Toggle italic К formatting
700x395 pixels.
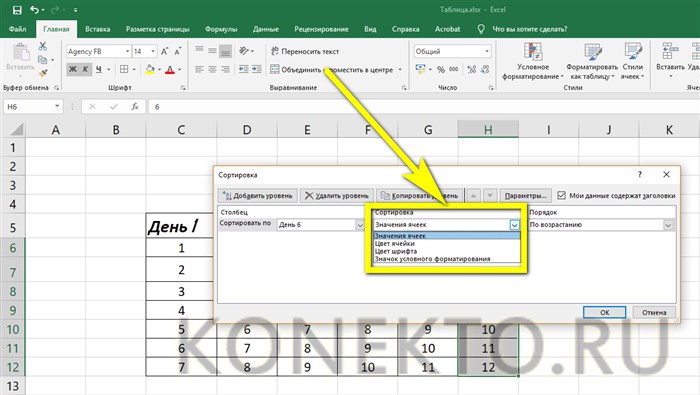click(85, 69)
